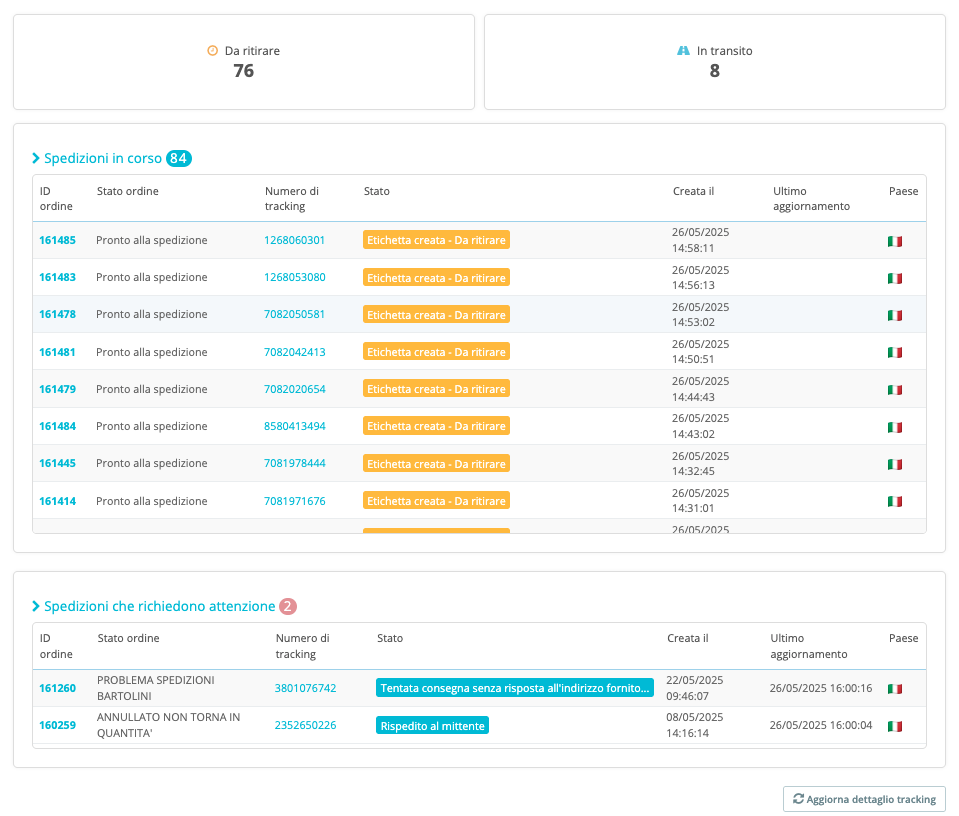Click Italy flag in order 161479 row

[895, 390]
